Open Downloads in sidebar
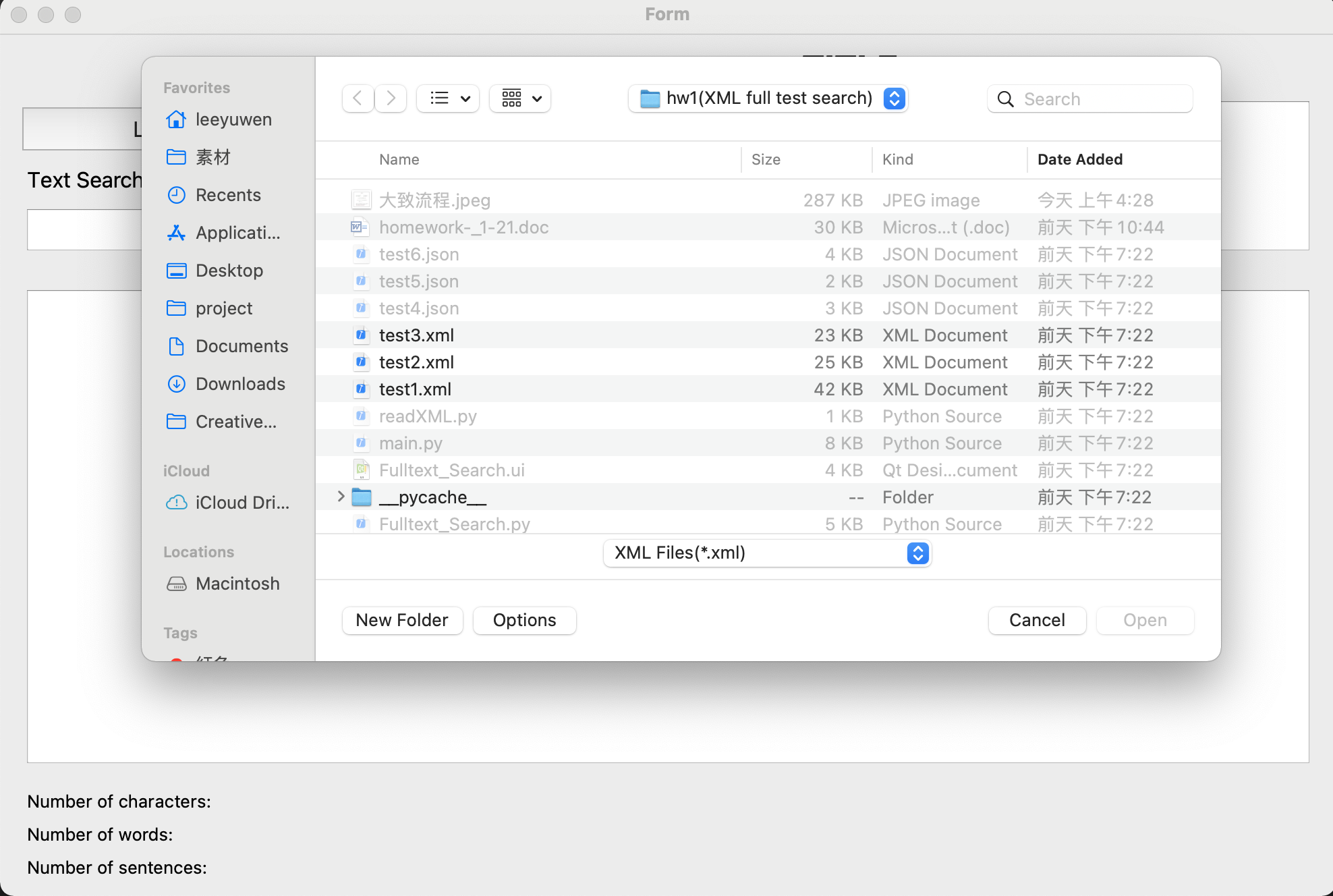The height and width of the screenshot is (896, 1333). pos(240,384)
